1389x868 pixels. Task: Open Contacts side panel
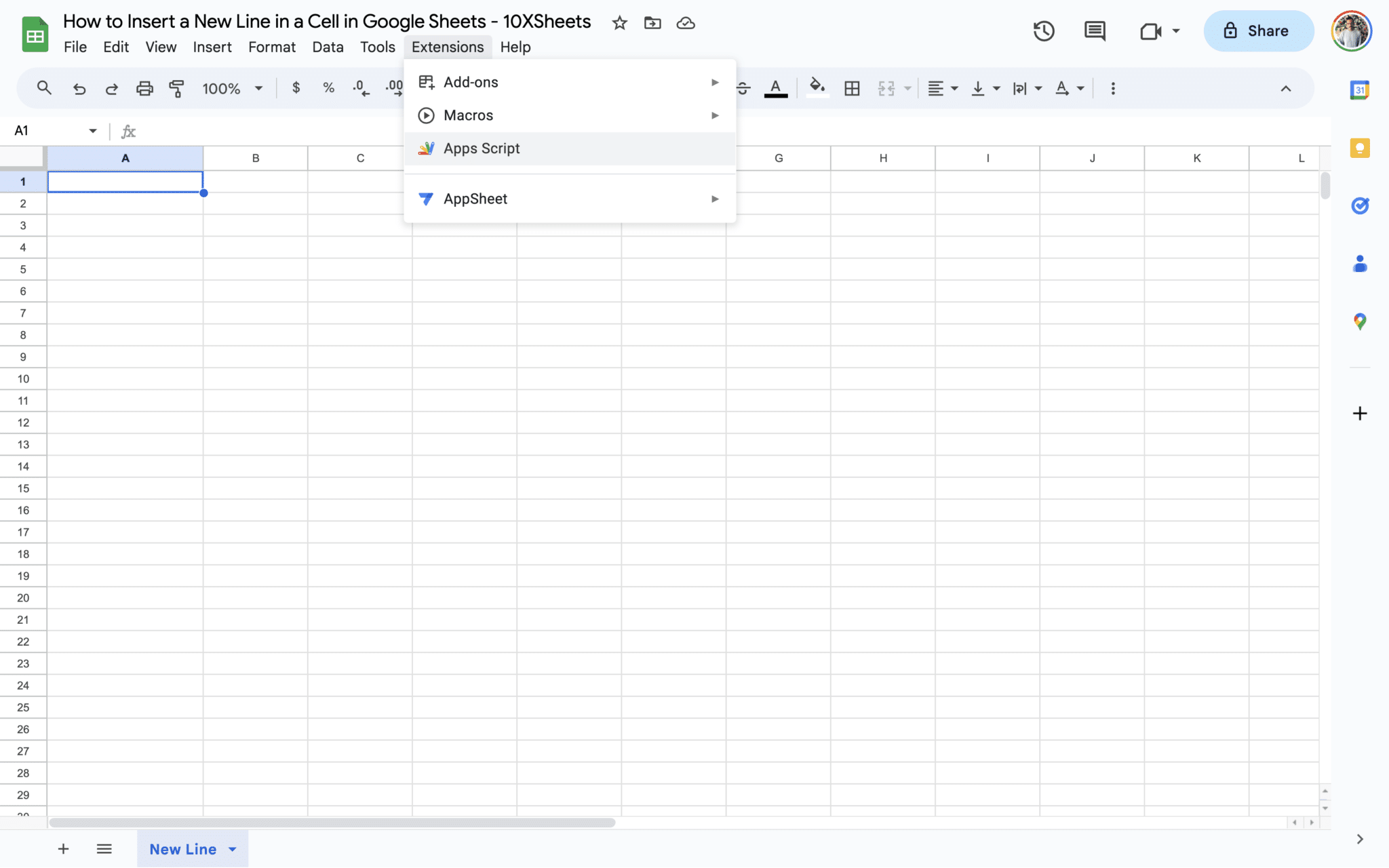[x=1360, y=263]
